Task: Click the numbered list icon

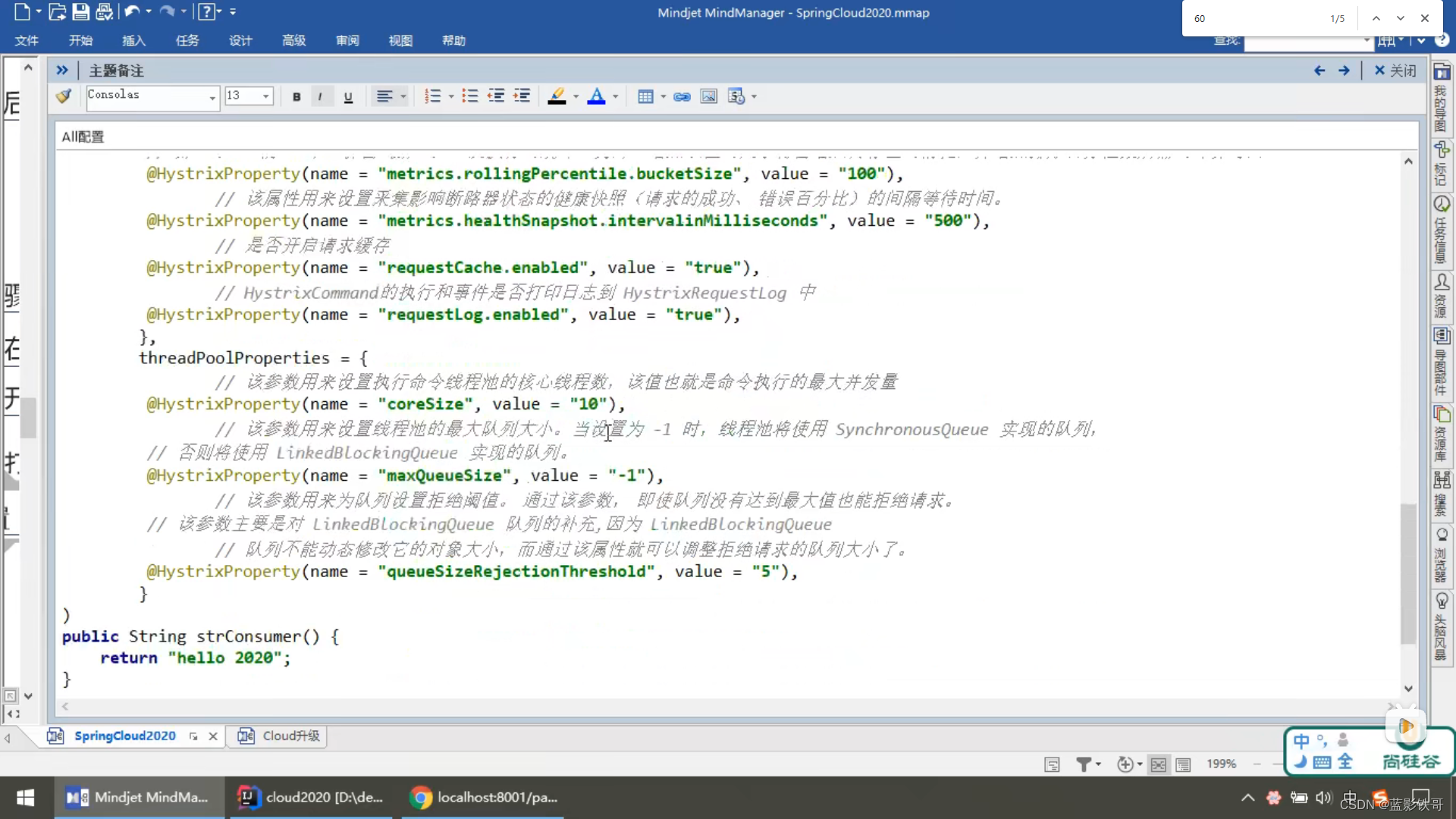Action: coord(432,96)
